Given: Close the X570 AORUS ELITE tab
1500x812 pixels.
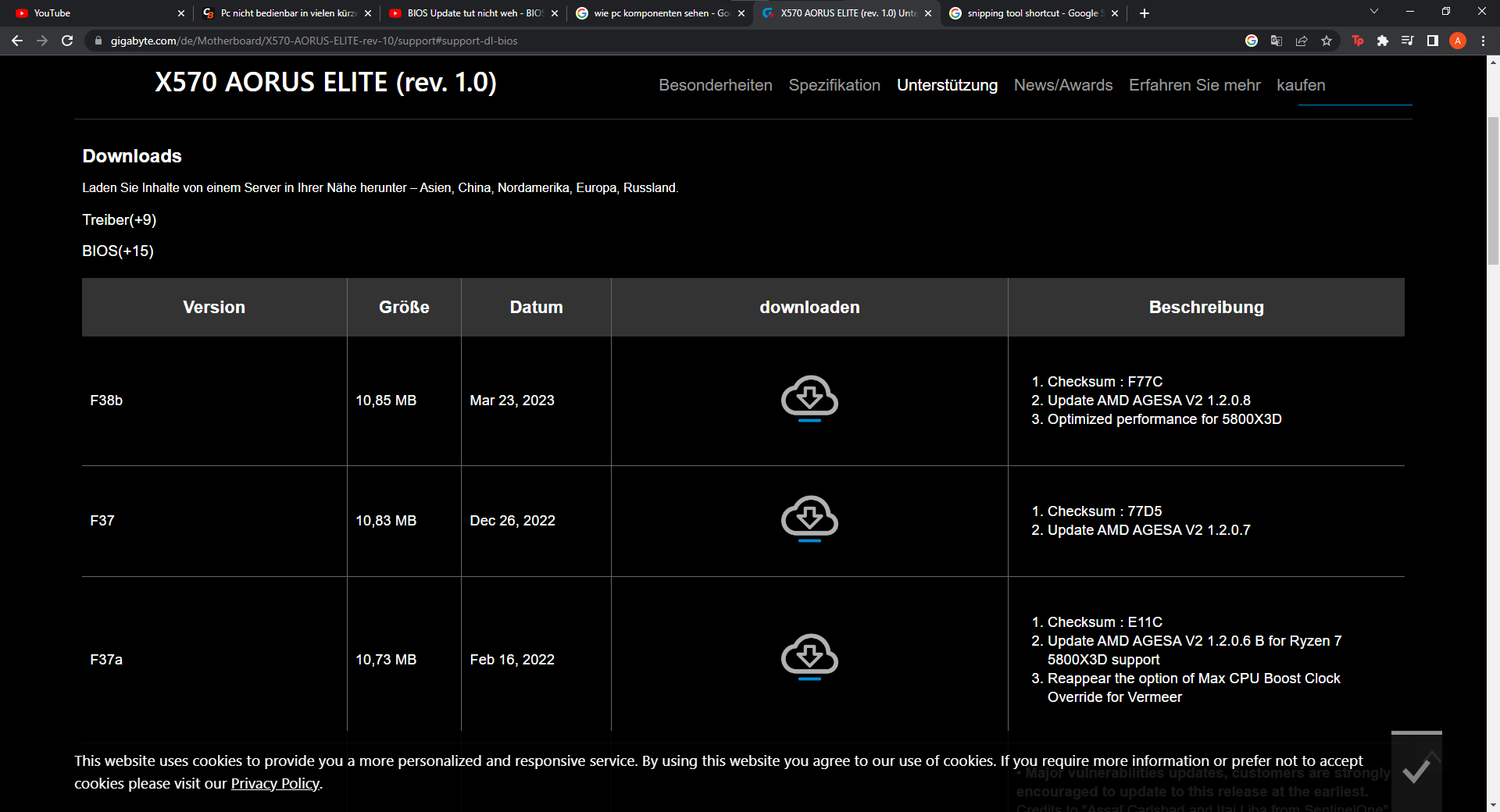Looking at the screenshot, I should pyautogui.click(x=928, y=13).
